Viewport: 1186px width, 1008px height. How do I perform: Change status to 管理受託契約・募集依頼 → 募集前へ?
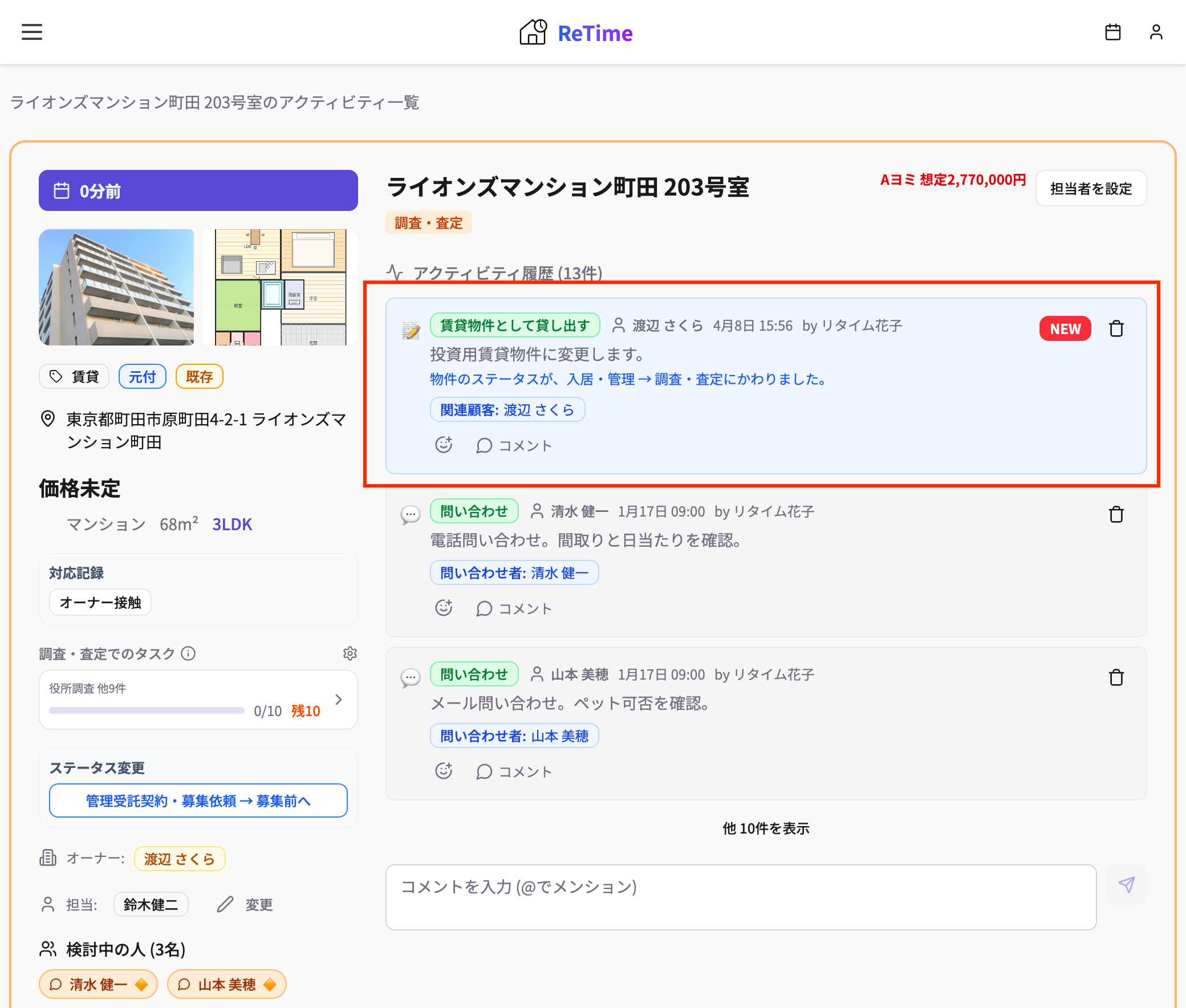[198, 800]
